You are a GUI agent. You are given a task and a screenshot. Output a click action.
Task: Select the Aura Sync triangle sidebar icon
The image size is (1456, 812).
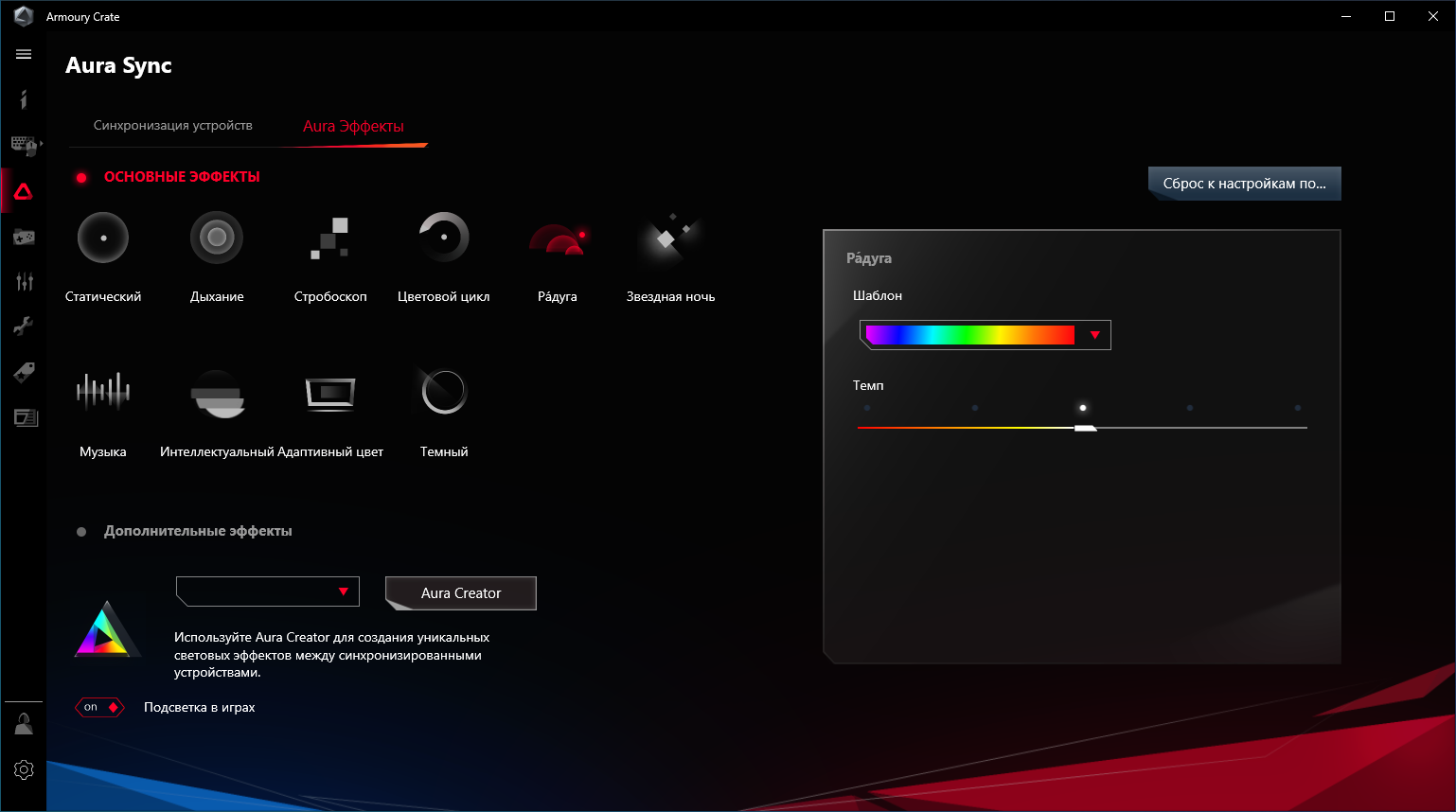(x=24, y=191)
